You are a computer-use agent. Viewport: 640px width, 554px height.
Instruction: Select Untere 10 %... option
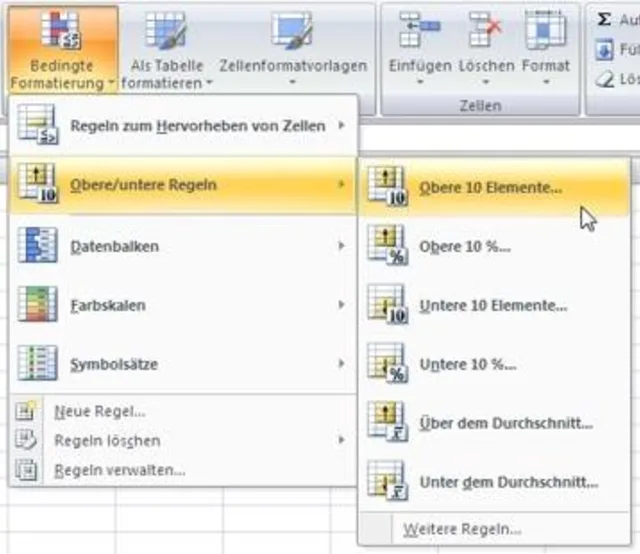[495, 364]
